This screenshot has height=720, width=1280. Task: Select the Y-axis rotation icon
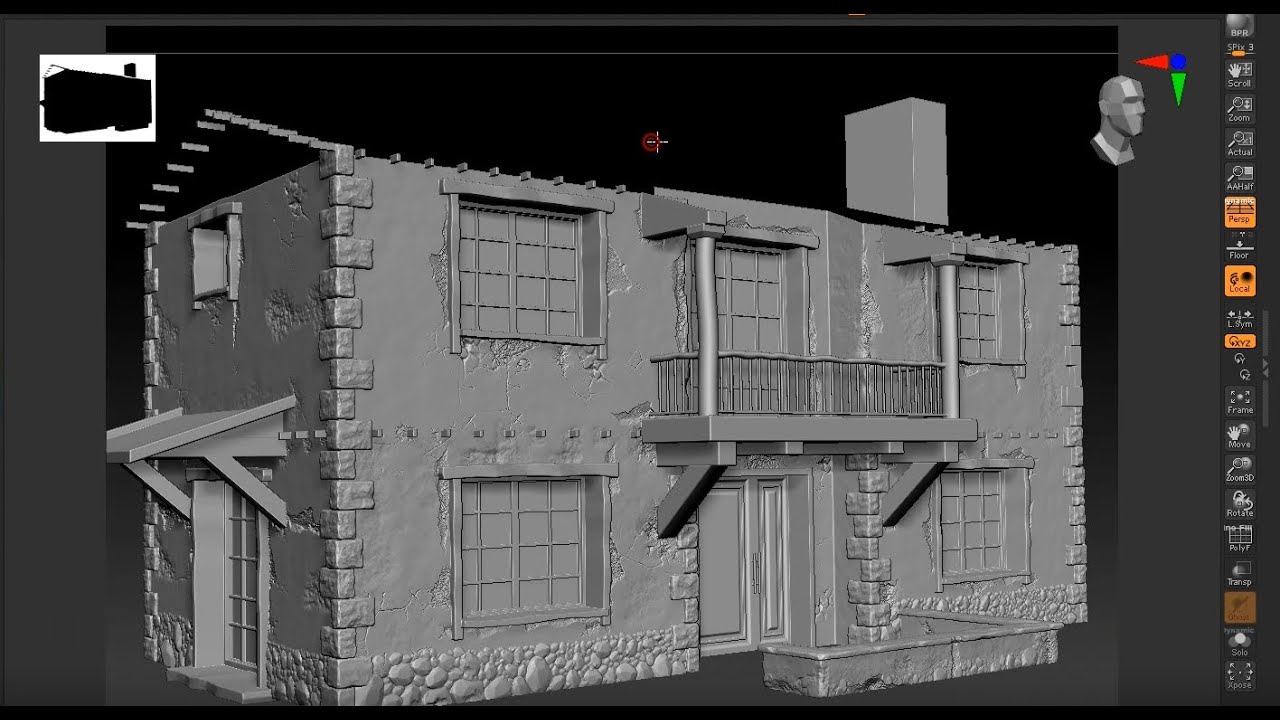point(1240,358)
